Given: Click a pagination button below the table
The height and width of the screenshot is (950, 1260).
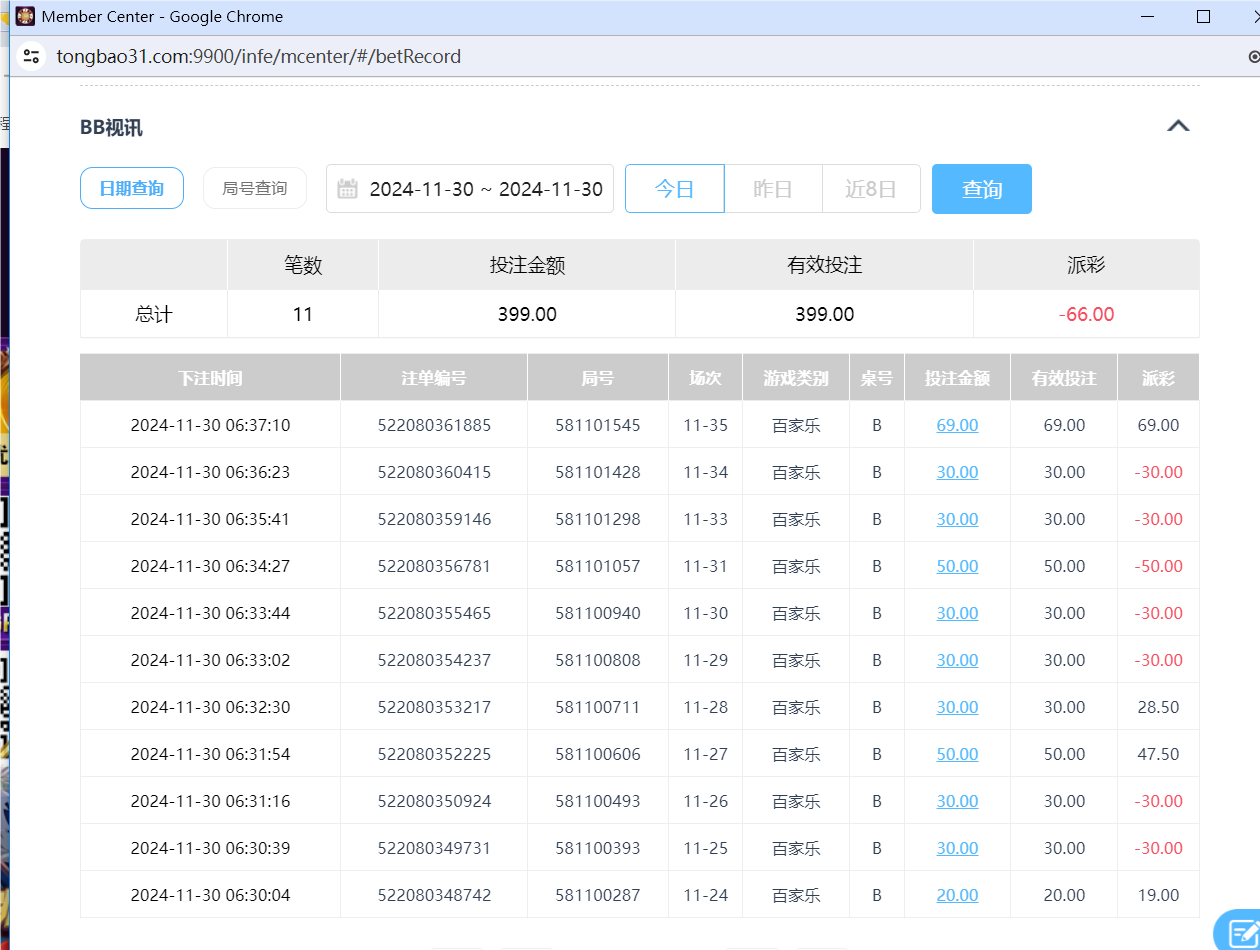Looking at the screenshot, I should click(x=458, y=946).
